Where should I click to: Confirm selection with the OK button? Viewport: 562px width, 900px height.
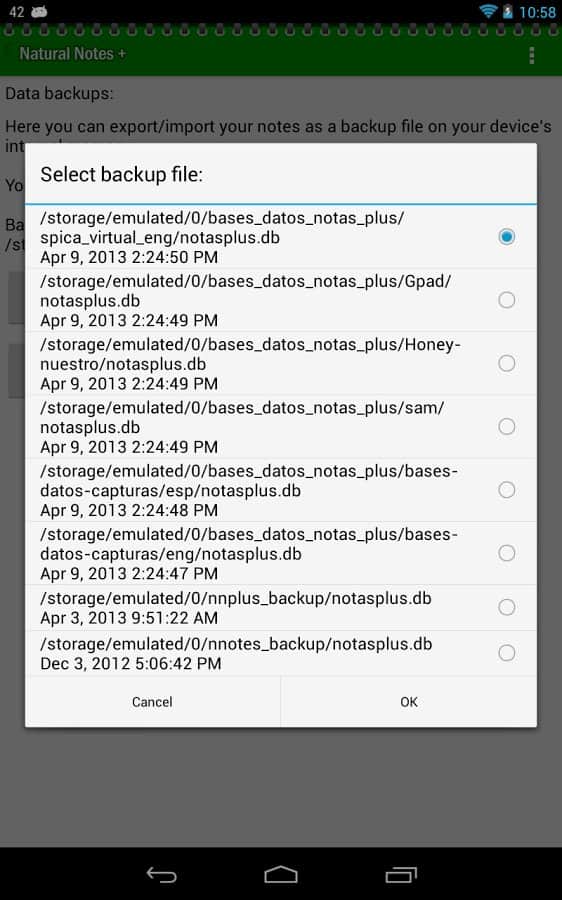coord(409,701)
